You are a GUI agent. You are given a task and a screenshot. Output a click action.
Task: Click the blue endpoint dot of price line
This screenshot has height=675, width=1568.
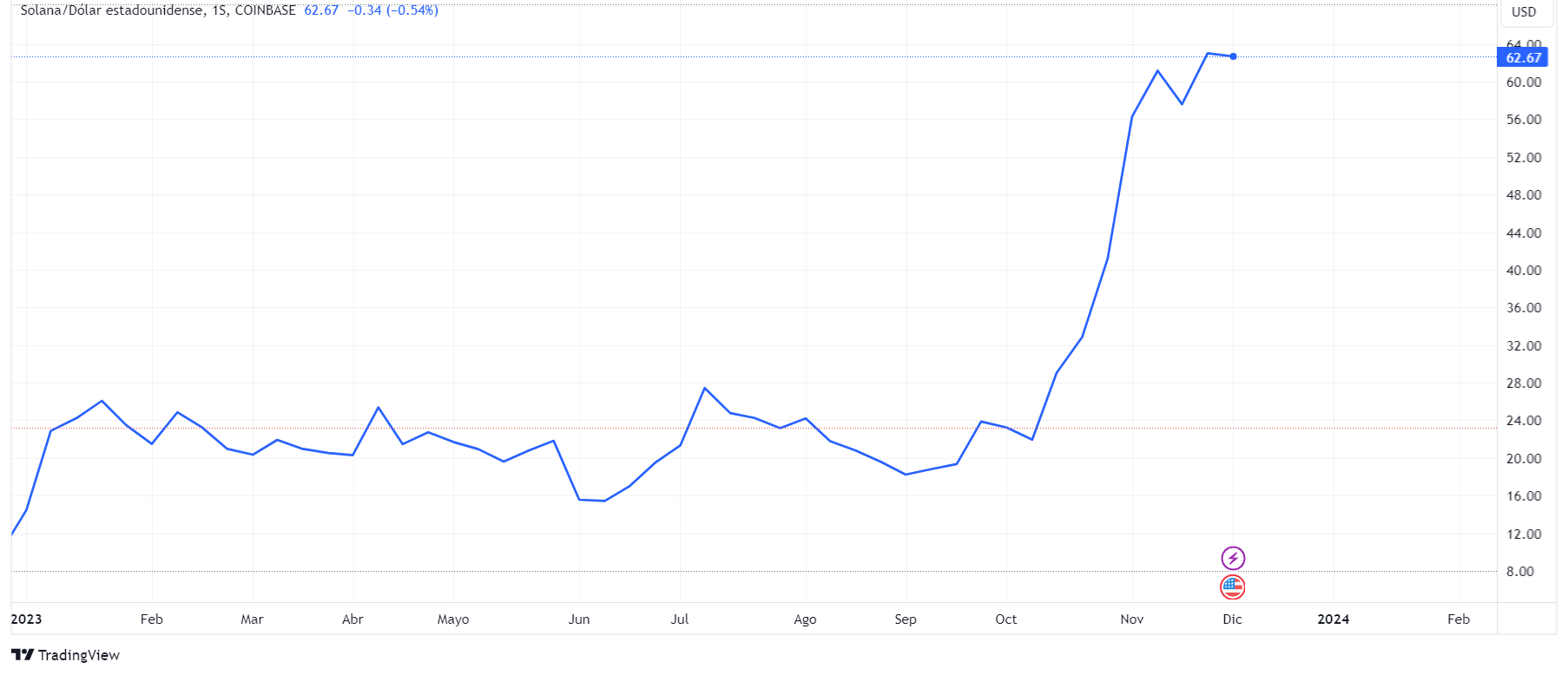tap(1233, 56)
